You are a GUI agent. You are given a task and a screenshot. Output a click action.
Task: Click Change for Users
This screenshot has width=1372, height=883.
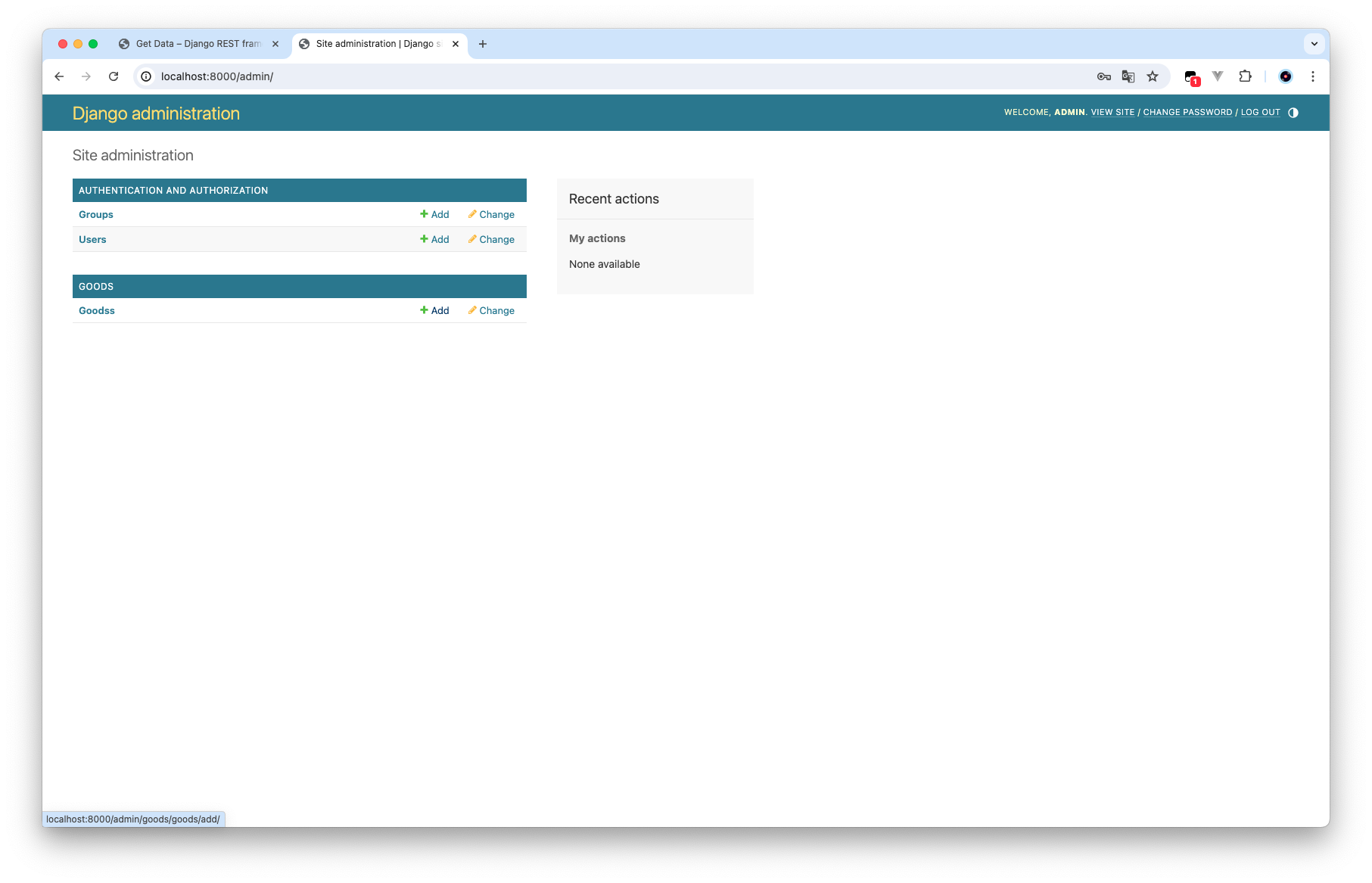(x=491, y=240)
